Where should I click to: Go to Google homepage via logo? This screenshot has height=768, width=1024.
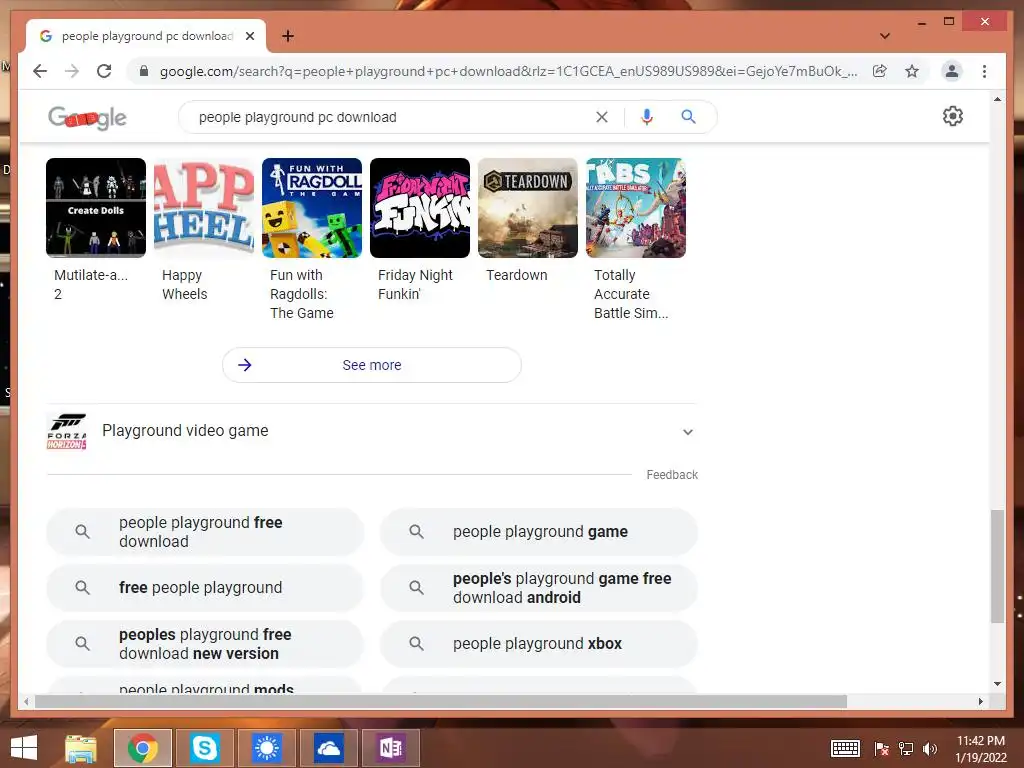(88, 118)
